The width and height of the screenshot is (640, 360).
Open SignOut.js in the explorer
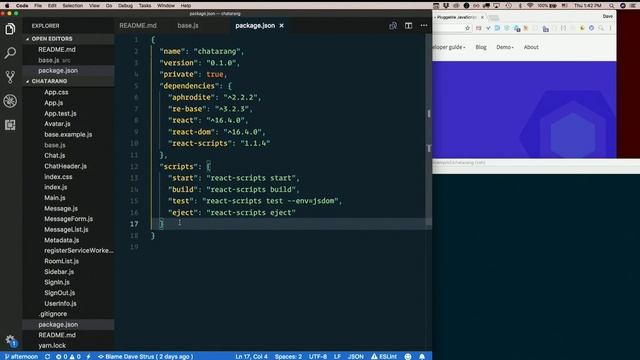click(60, 293)
